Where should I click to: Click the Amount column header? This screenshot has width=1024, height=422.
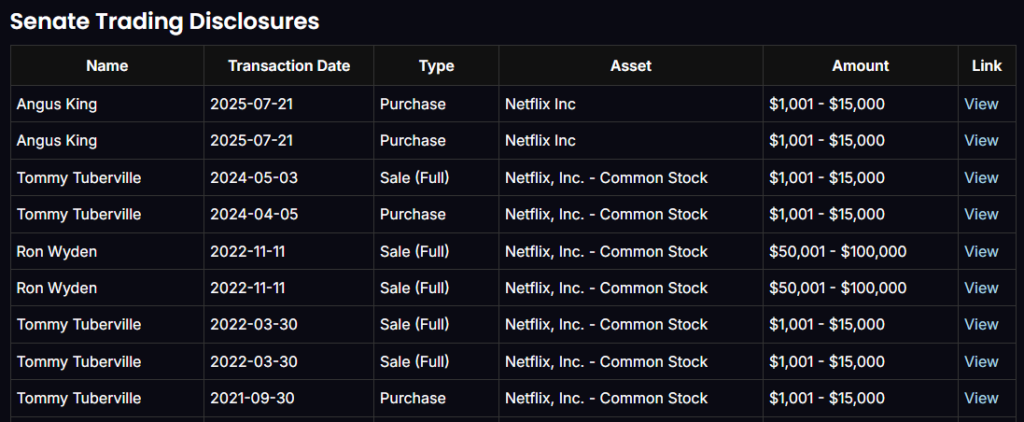tap(860, 66)
